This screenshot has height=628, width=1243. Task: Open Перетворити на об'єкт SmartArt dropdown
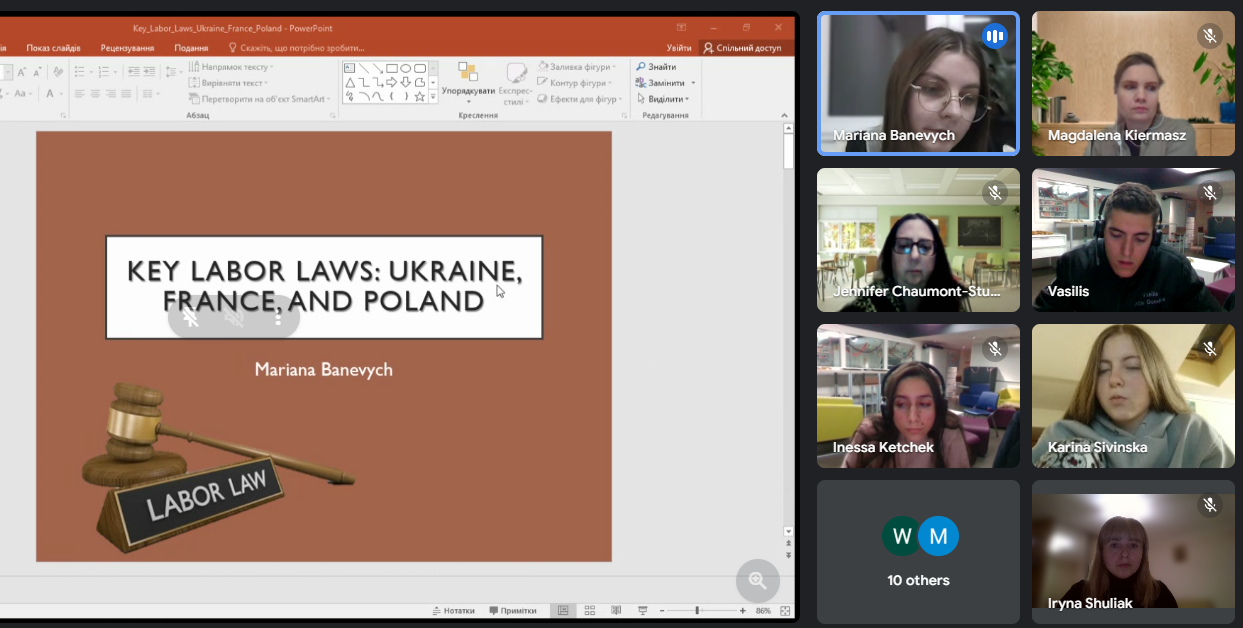click(x=260, y=99)
